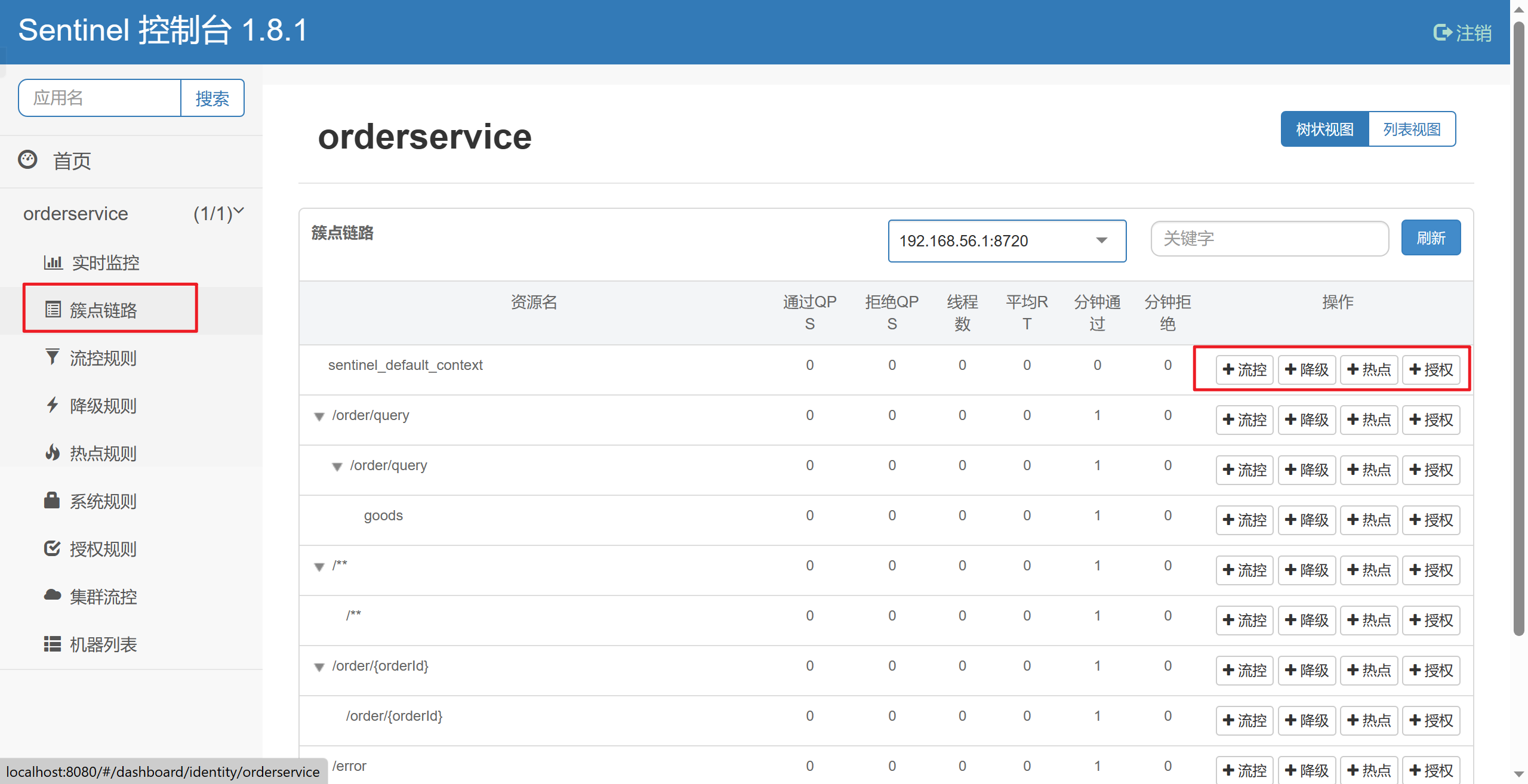
Task: Add 流控 rule for sentinel_default_context
Action: [x=1244, y=370]
